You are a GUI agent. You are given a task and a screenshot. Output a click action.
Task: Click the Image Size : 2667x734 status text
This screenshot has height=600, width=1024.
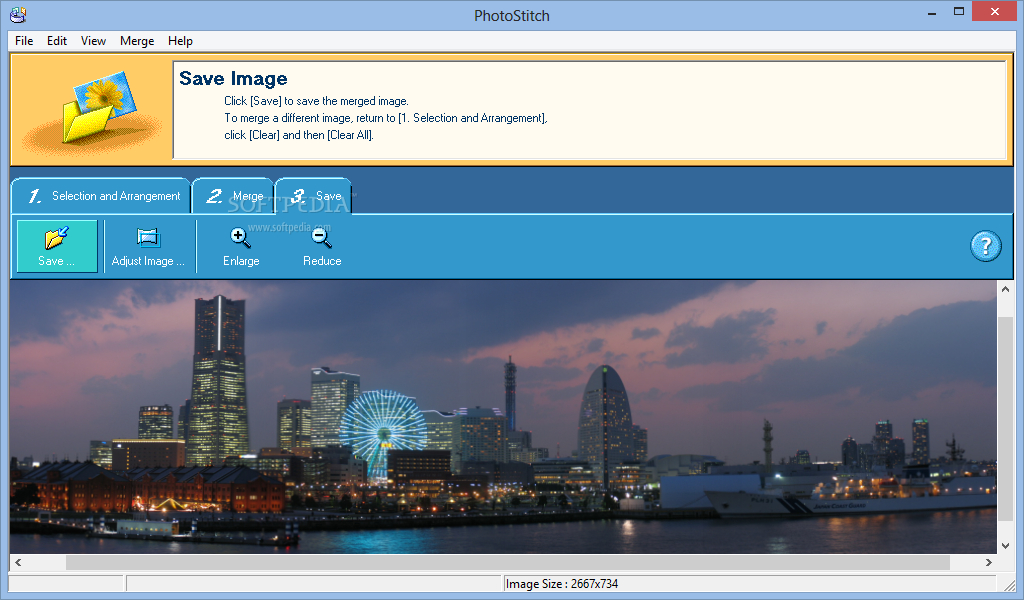coord(562,584)
